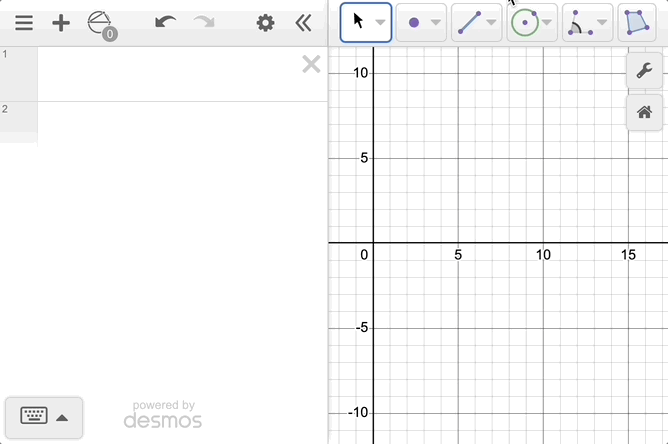Select the Point tool
The width and height of the screenshot is (668, 444).
(x=414, y=22)
